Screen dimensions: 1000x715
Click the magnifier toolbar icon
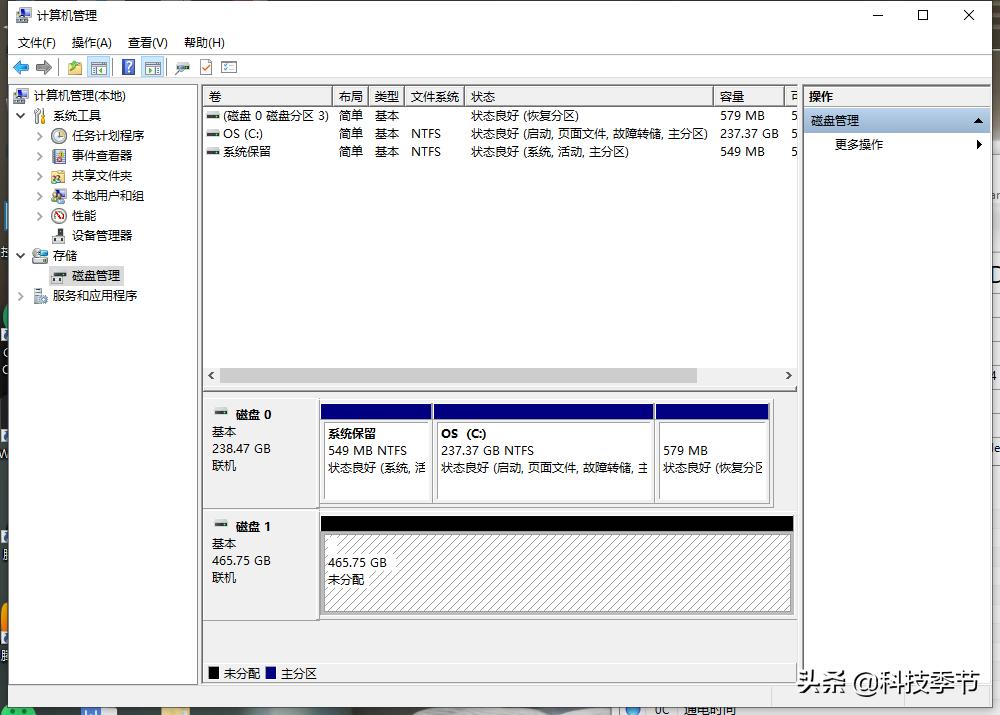coord(182,67)
